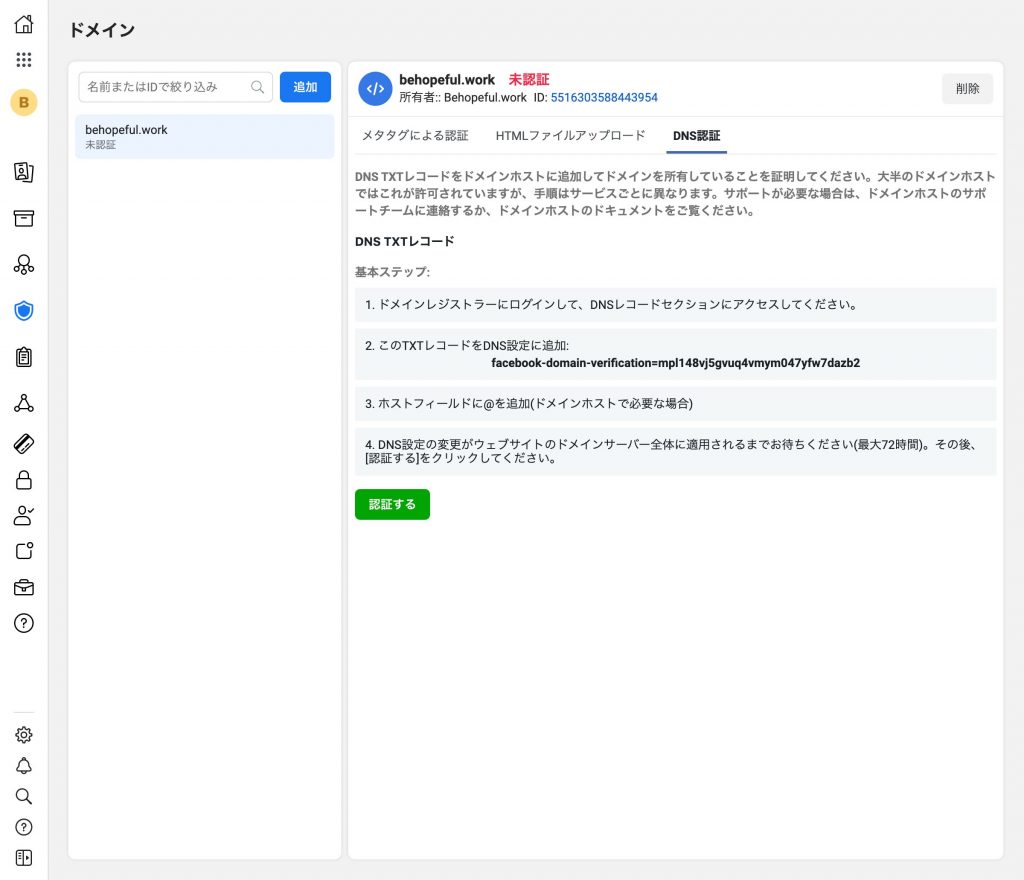Open the person checkmark requests icon
Viewport: 1024px width, 880px height.
pos(24,516)
